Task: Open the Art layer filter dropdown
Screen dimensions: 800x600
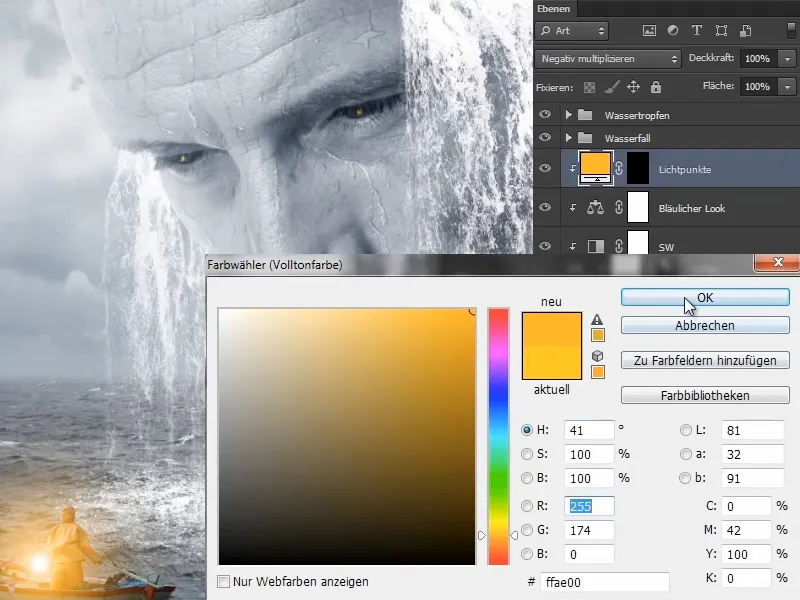Action: point(571,31)
